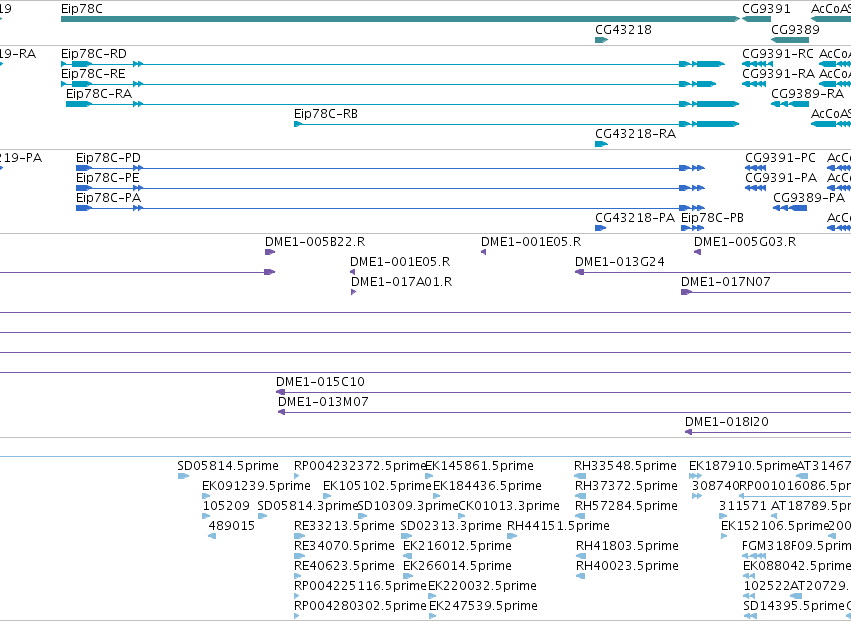Click cDNA clone DME1-013G24
The width and height of the screenshot is (851, 621).
click(x=620, y=262)
